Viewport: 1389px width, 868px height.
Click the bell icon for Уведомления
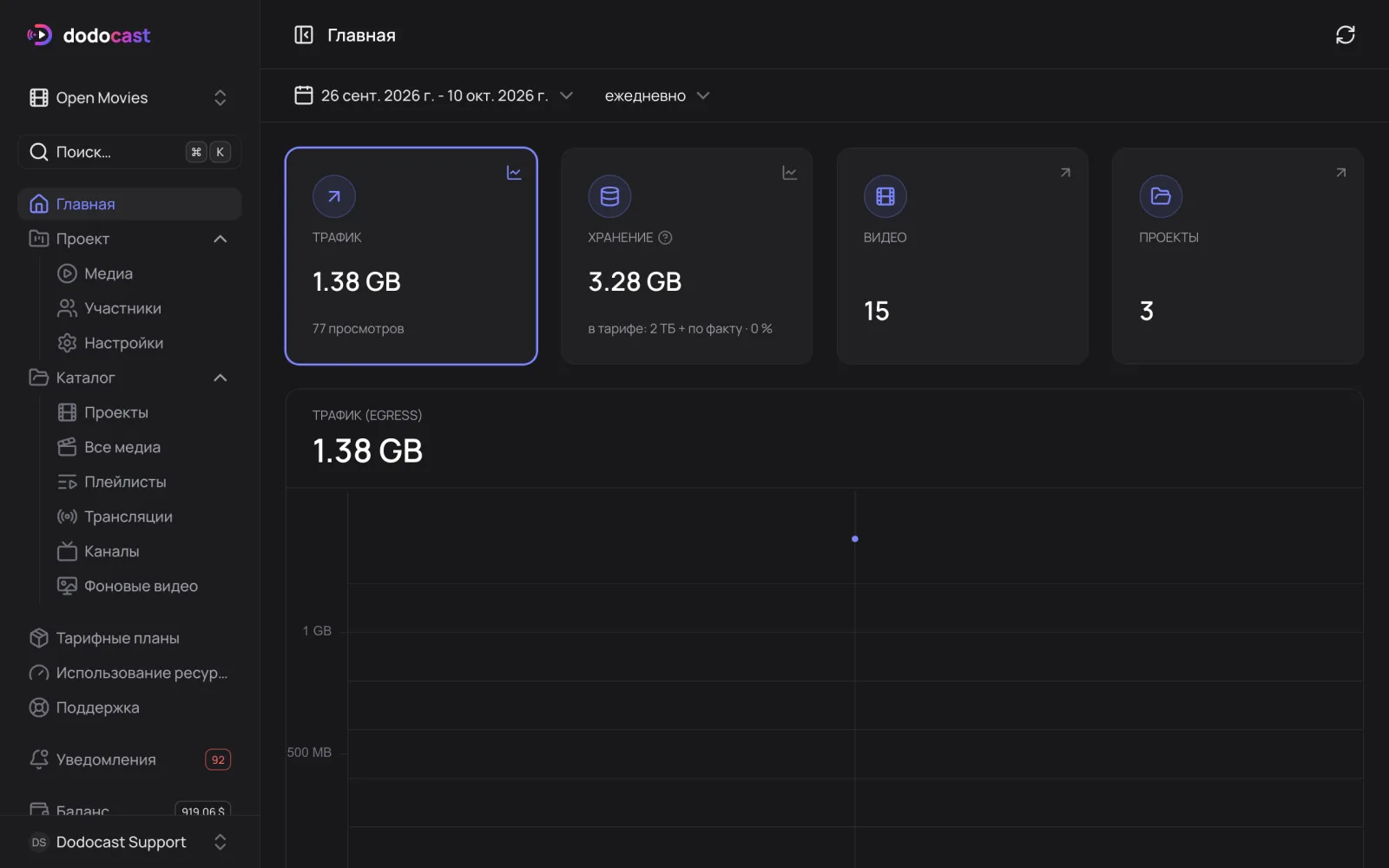(39, 759)
